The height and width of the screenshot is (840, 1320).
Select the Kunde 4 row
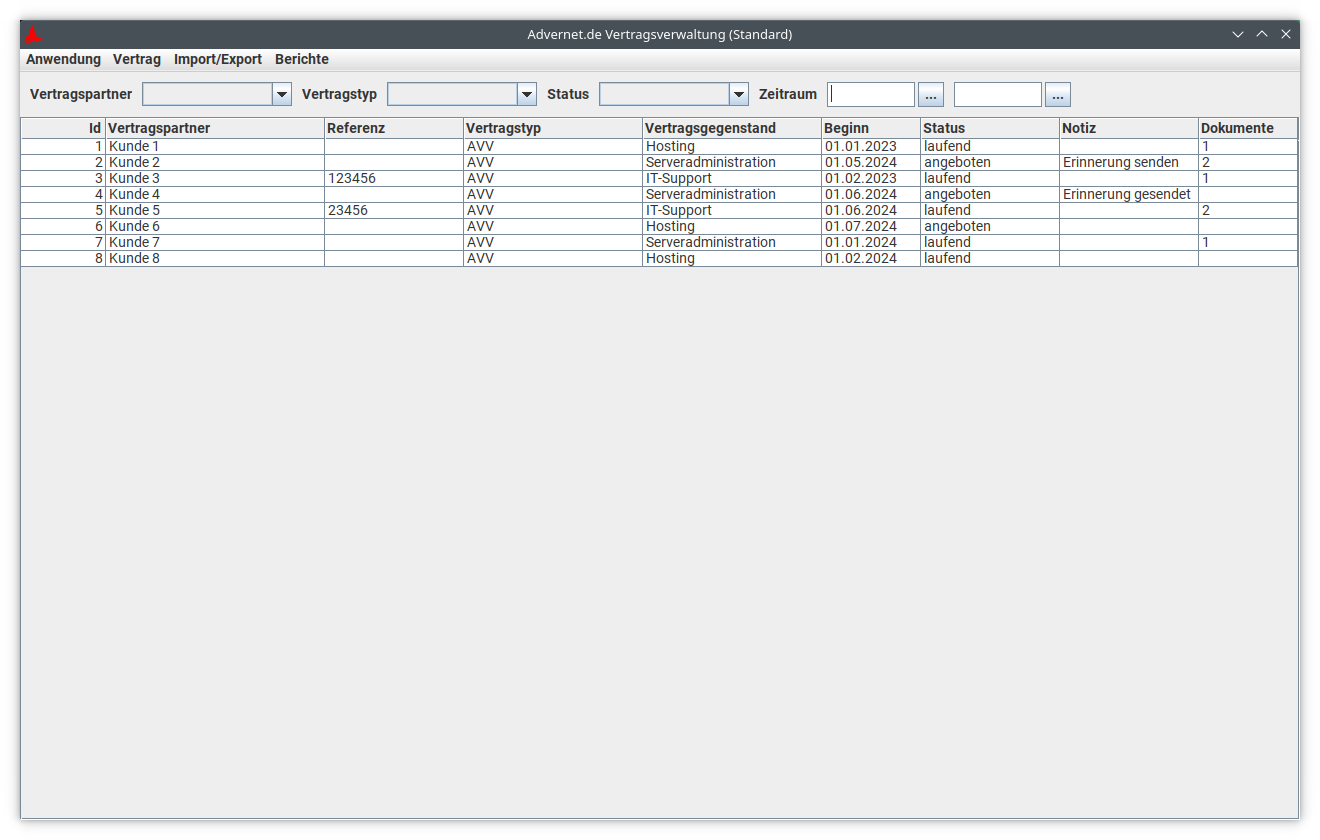[x=659, y=194]
